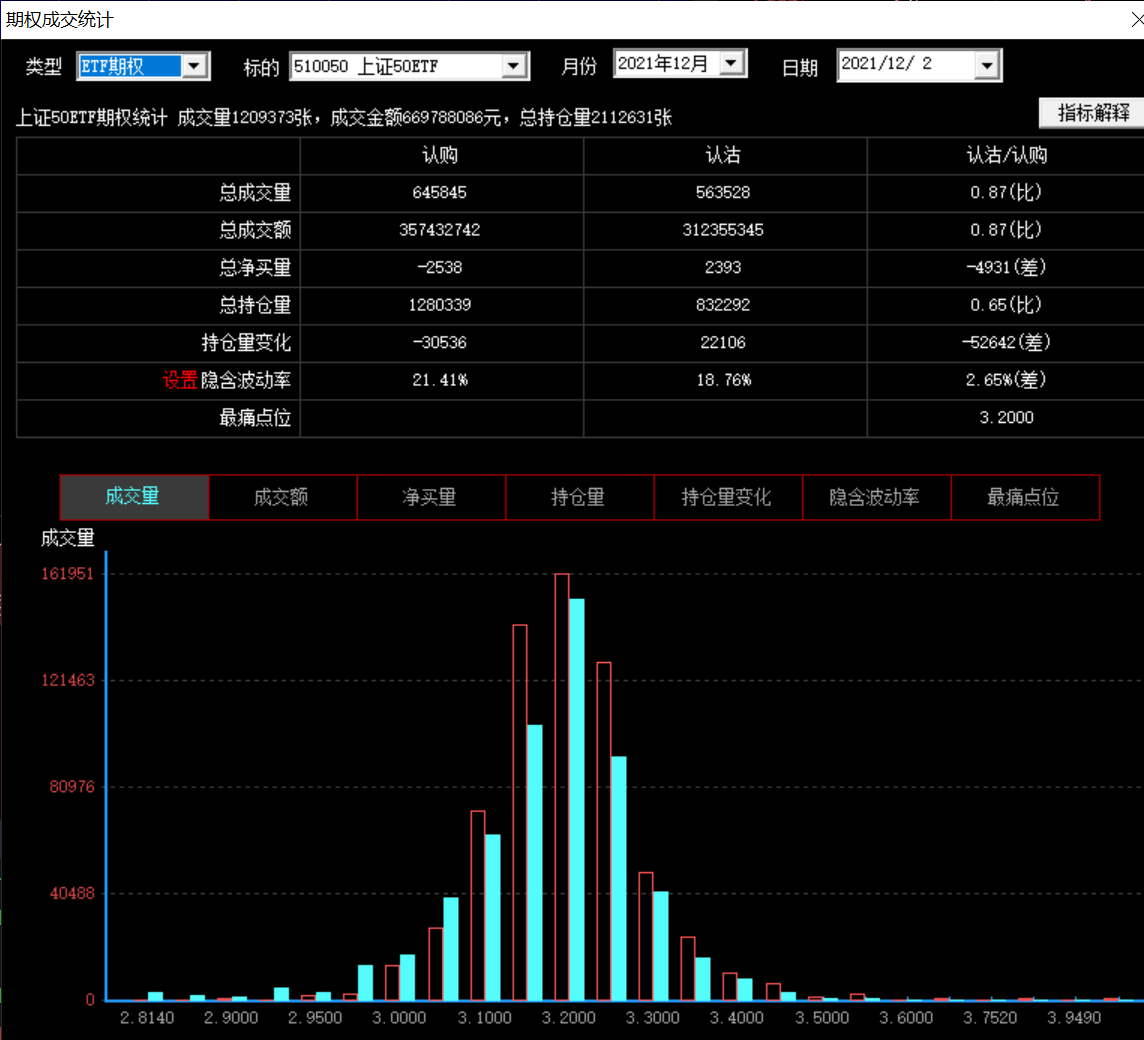Open the 持仓量 tab
The image size is (1144, 1040).
(x=578, y=497)
